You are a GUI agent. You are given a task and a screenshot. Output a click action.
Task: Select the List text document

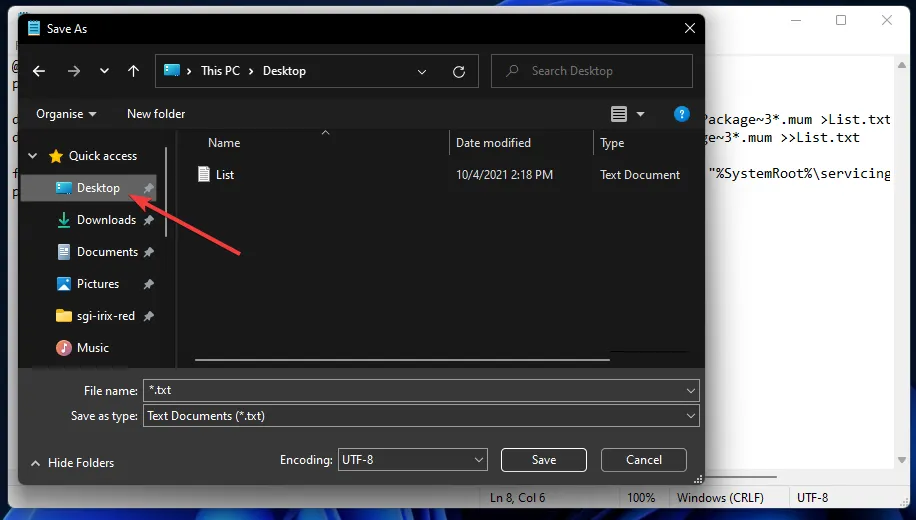[225, 175]
